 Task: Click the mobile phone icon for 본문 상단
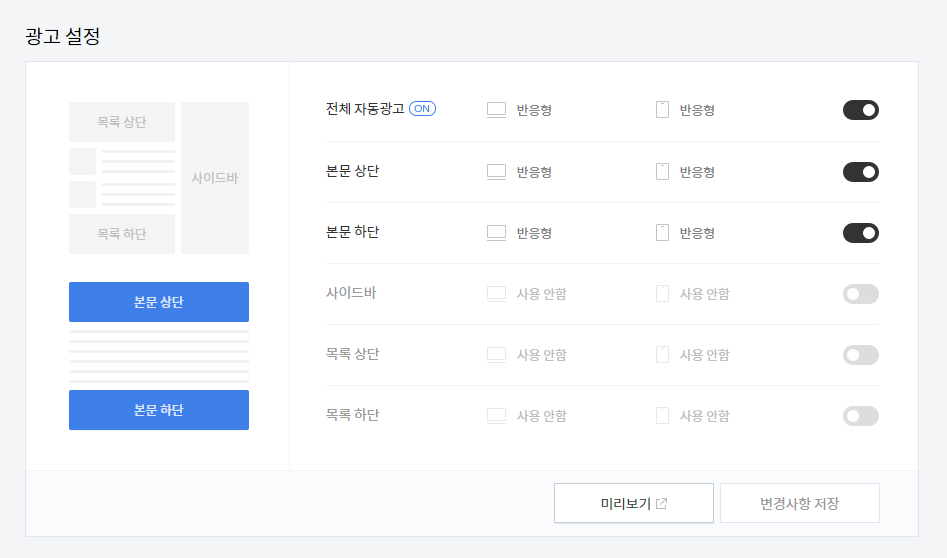coord(663,172)
